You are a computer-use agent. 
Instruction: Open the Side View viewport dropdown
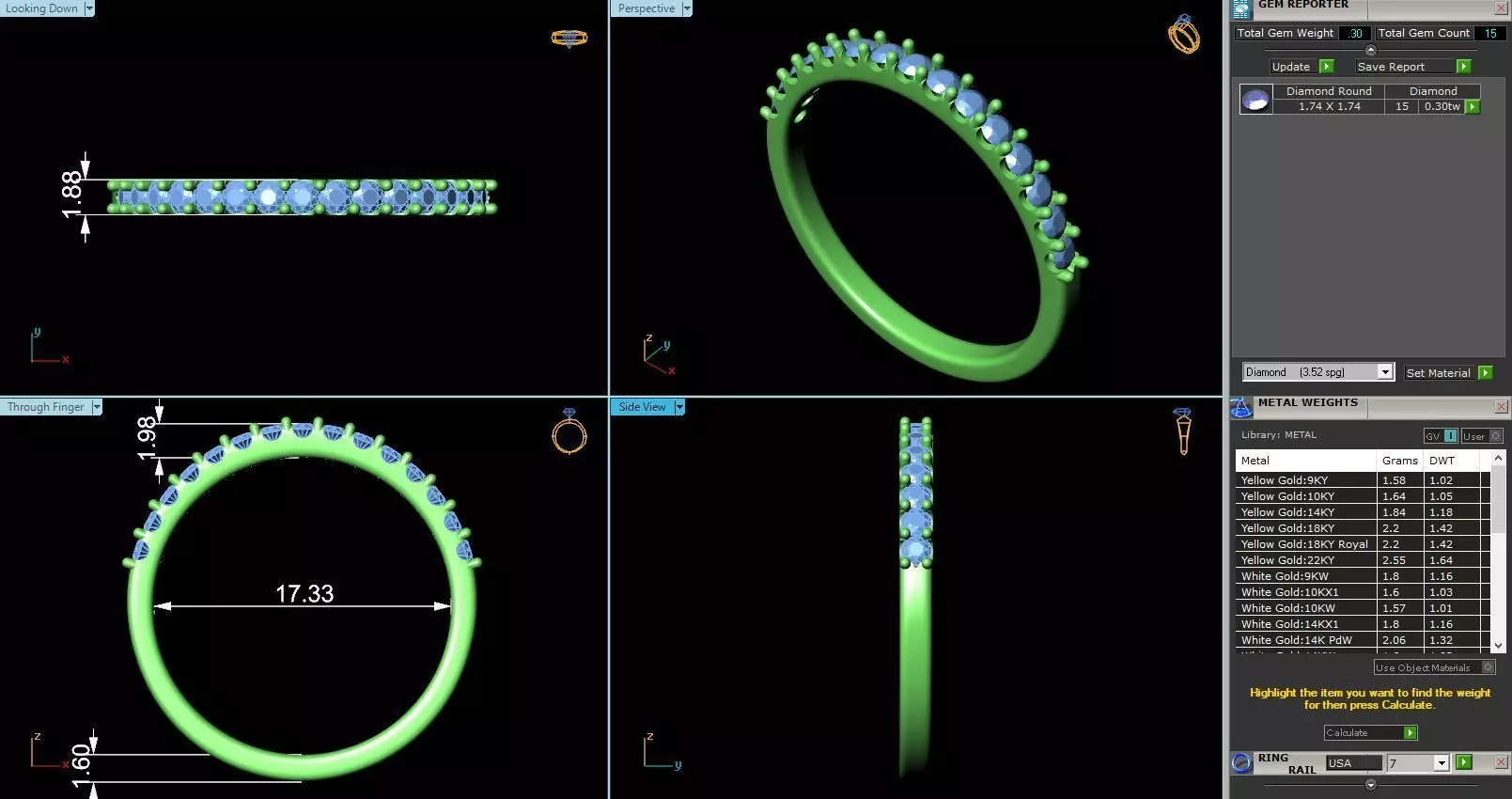coord(679,407)
